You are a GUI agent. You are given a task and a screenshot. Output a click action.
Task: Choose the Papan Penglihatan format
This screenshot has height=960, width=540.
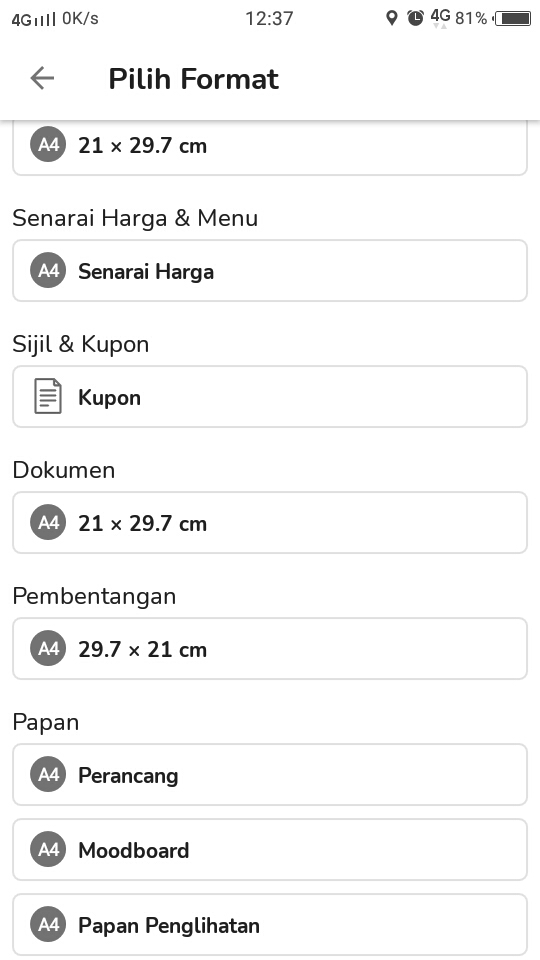pyautogui.click(x=270, y=924)
